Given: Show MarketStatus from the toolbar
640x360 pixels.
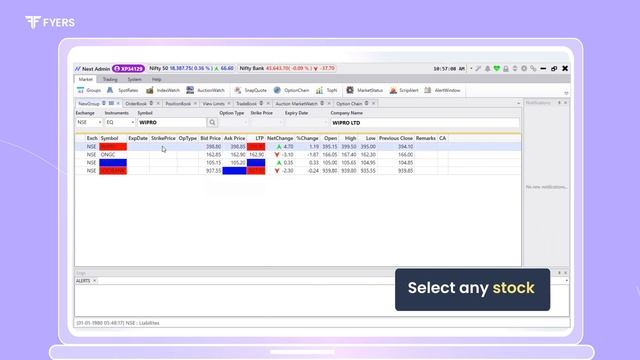Looking at the screenshot, I should [x=364, y=90].
